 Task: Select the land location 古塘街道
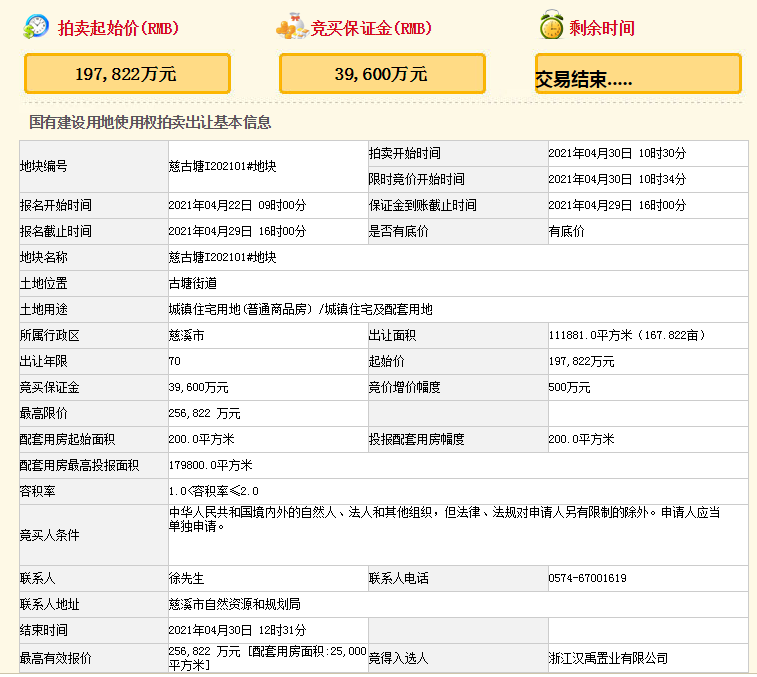coord(192,283)
